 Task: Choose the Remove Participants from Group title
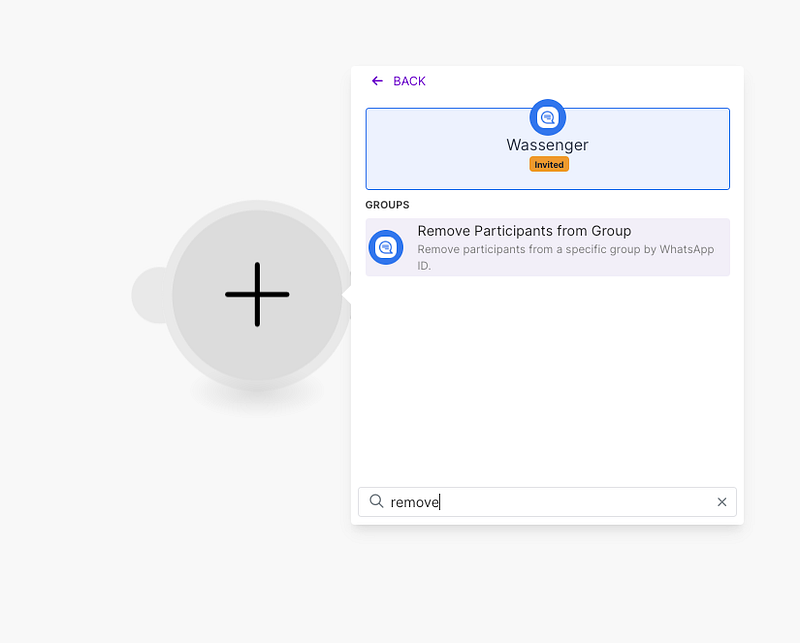524,231
